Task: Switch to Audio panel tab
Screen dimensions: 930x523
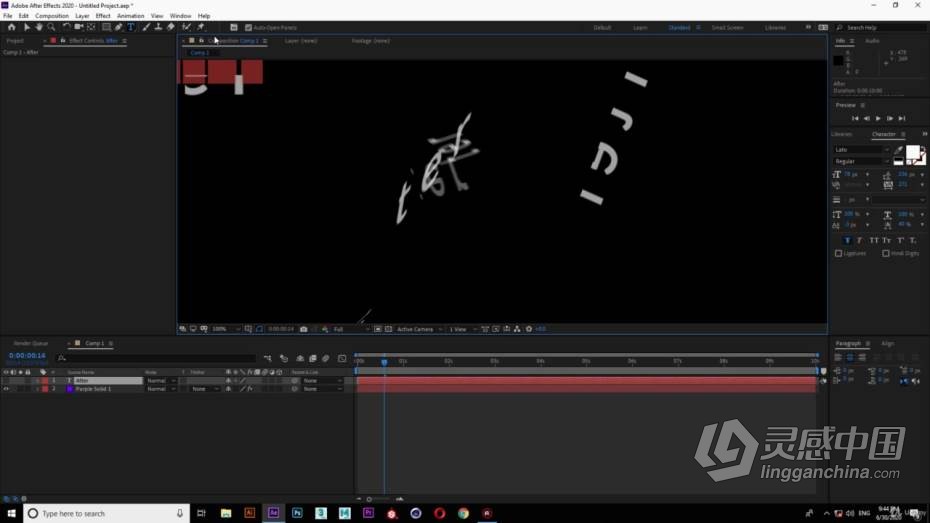Action: [x=872, y=41]
